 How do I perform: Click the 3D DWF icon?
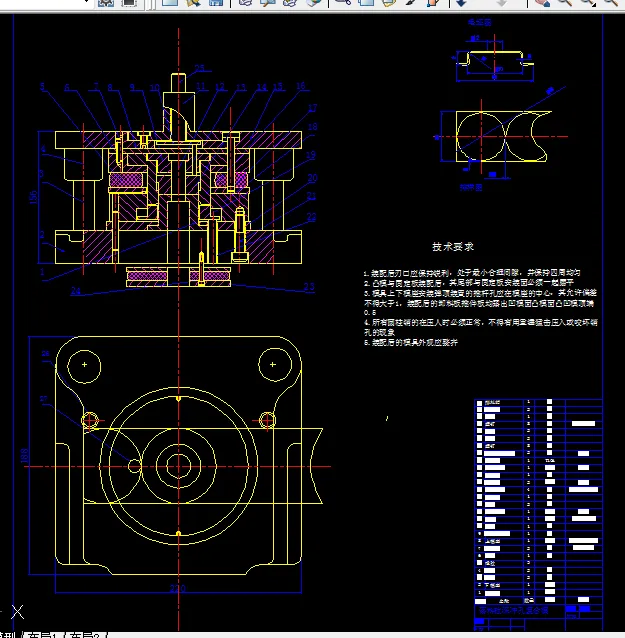click(312, 2)
